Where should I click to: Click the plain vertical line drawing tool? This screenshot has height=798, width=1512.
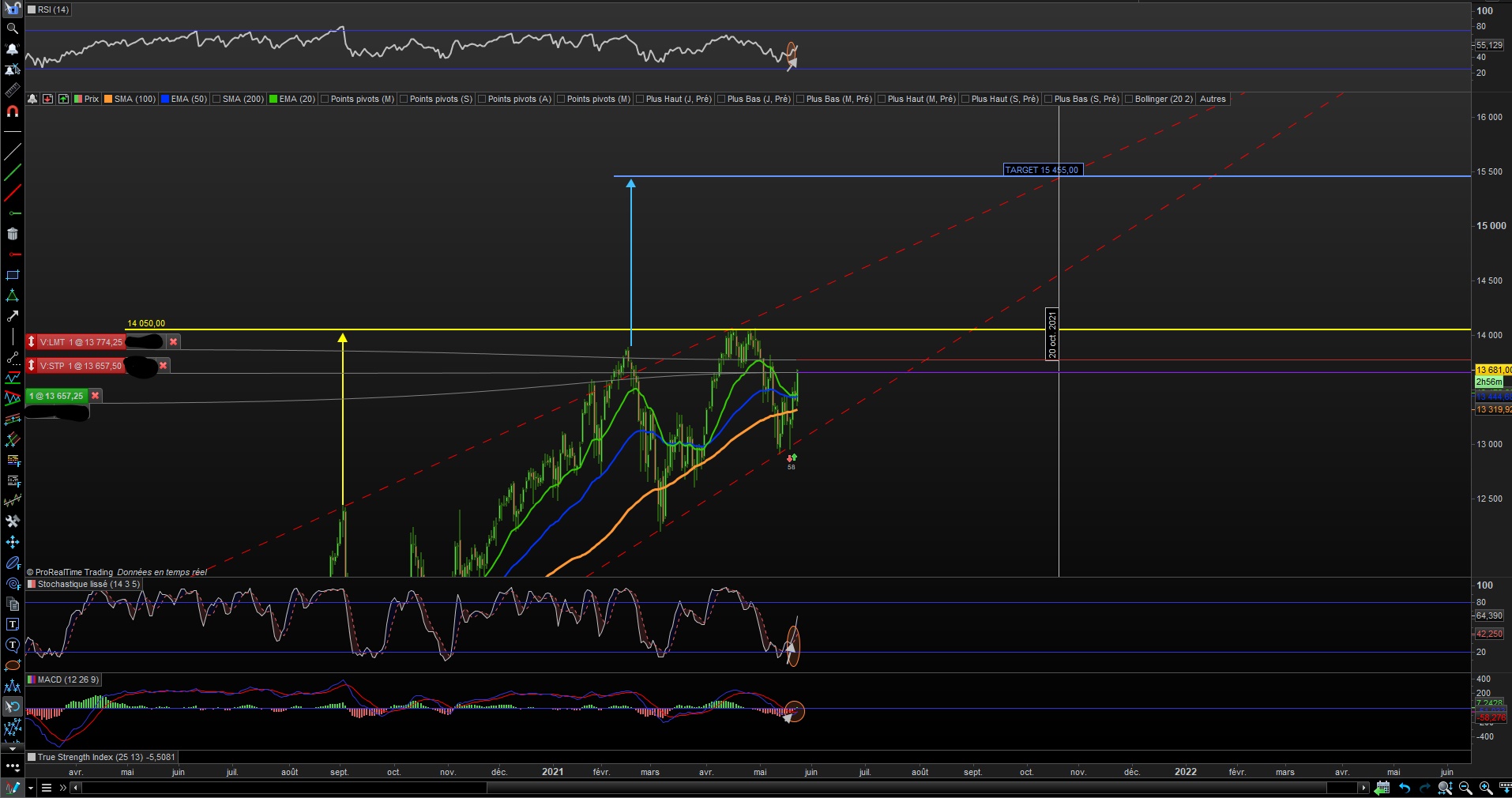click(12, 337)
